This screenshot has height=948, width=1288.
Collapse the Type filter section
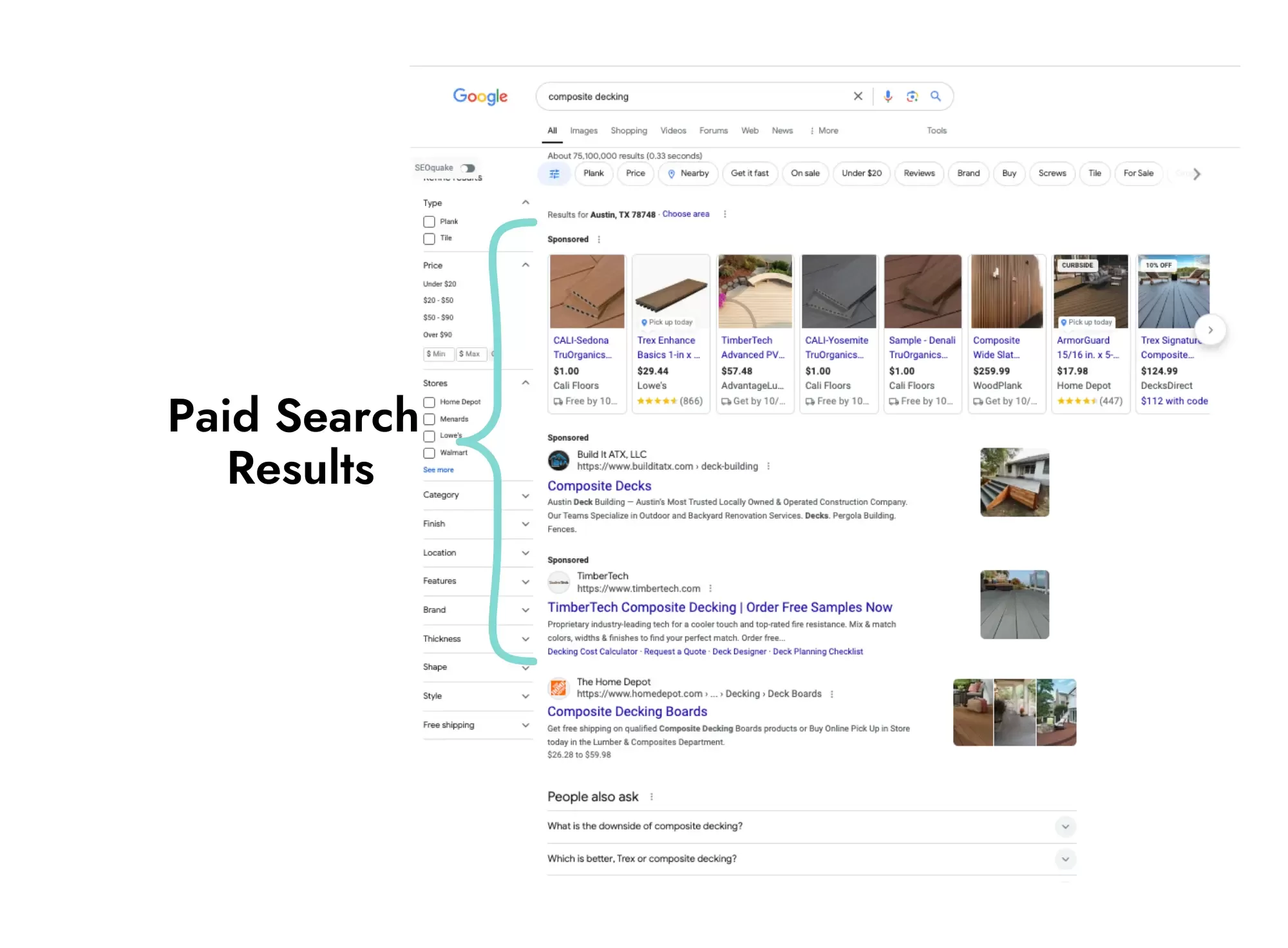(526, 202)
